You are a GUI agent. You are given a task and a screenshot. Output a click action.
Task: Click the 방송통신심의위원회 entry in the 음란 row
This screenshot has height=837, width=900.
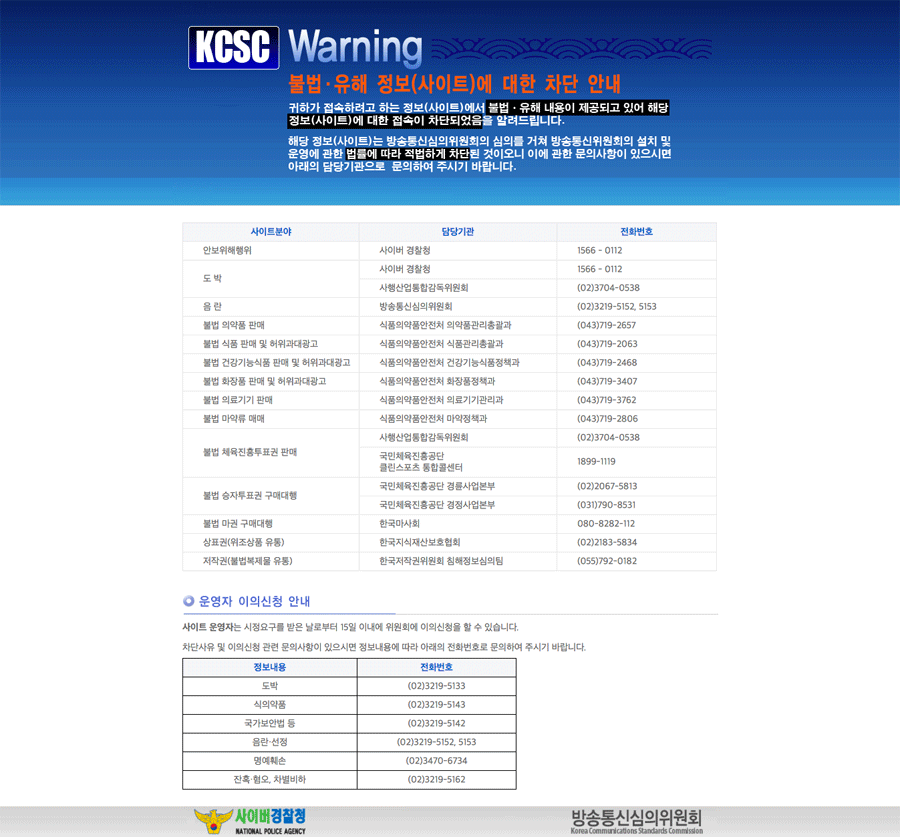416,307
